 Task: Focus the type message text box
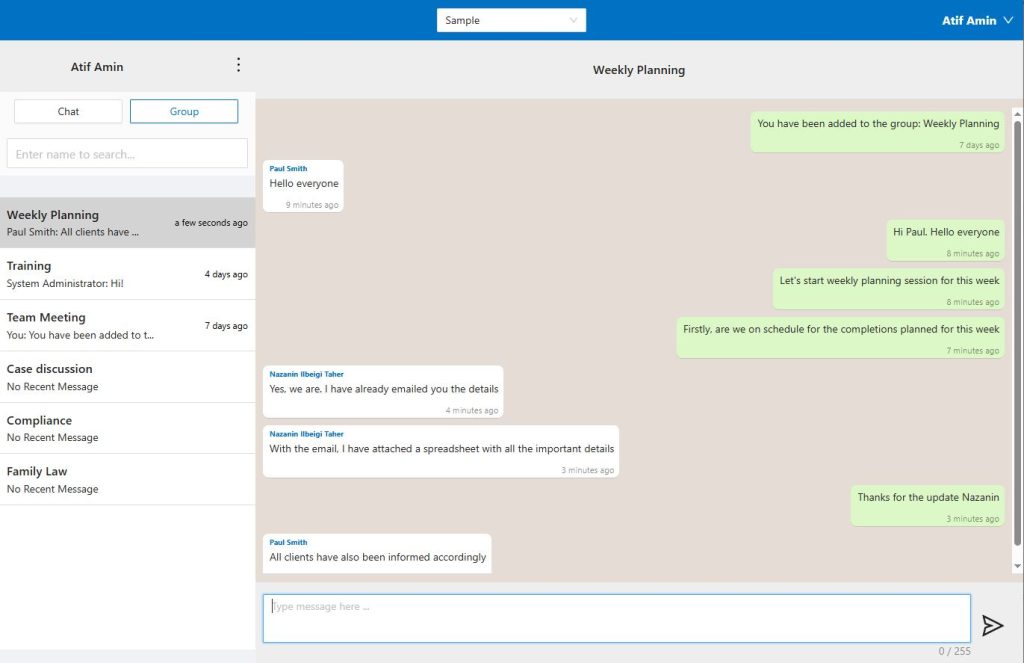click(x=616, y=618)
